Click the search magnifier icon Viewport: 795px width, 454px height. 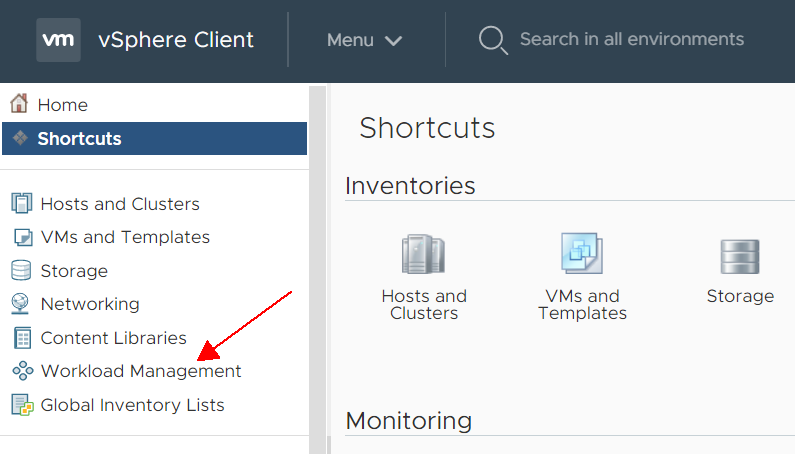click(493, 40)
